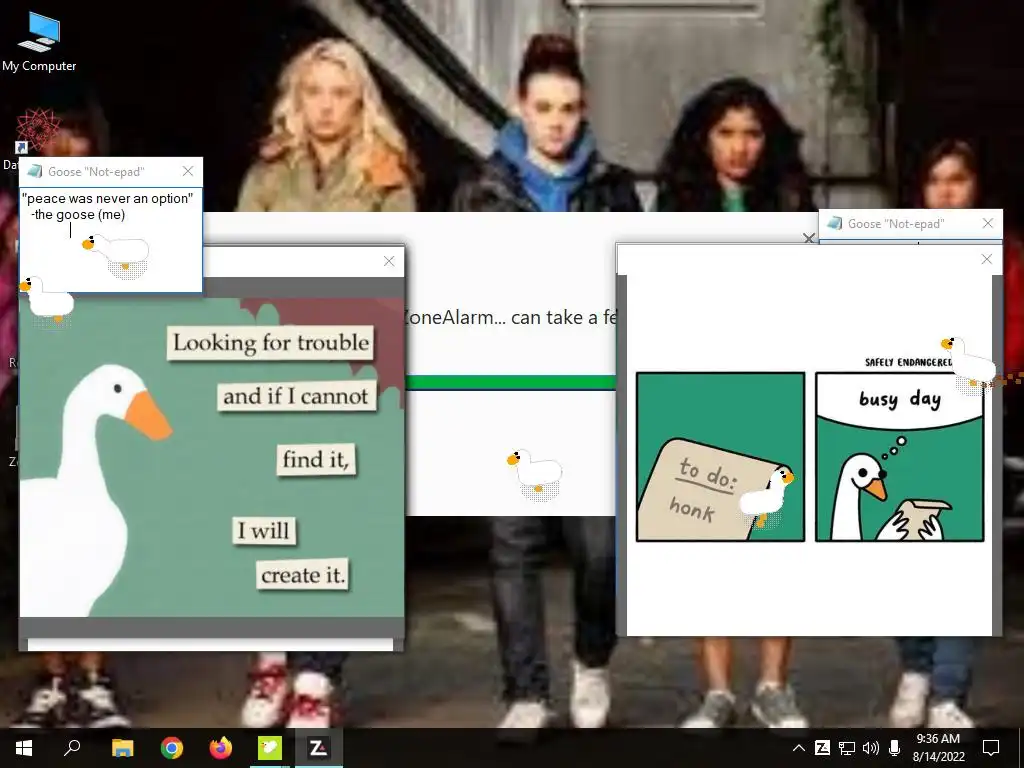Open the My Computer desktop icon

click(x=39, y=40)
